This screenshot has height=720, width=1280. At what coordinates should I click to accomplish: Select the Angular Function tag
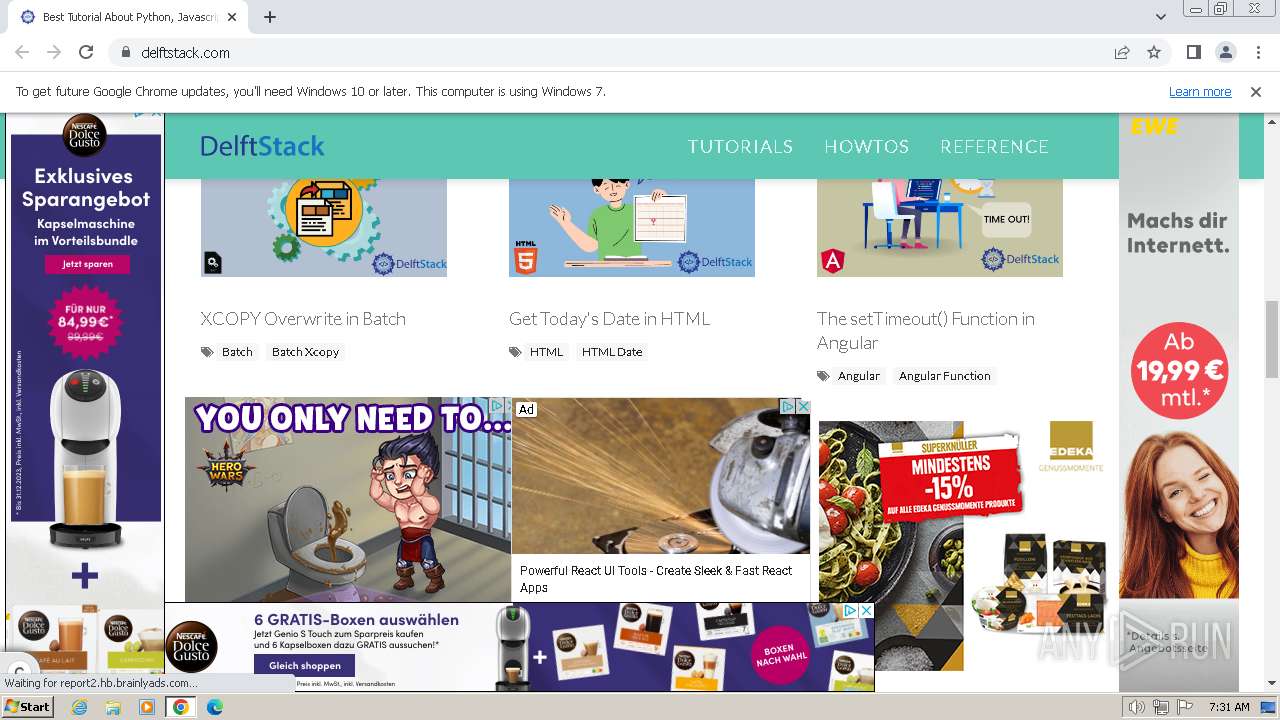point(944,376)
